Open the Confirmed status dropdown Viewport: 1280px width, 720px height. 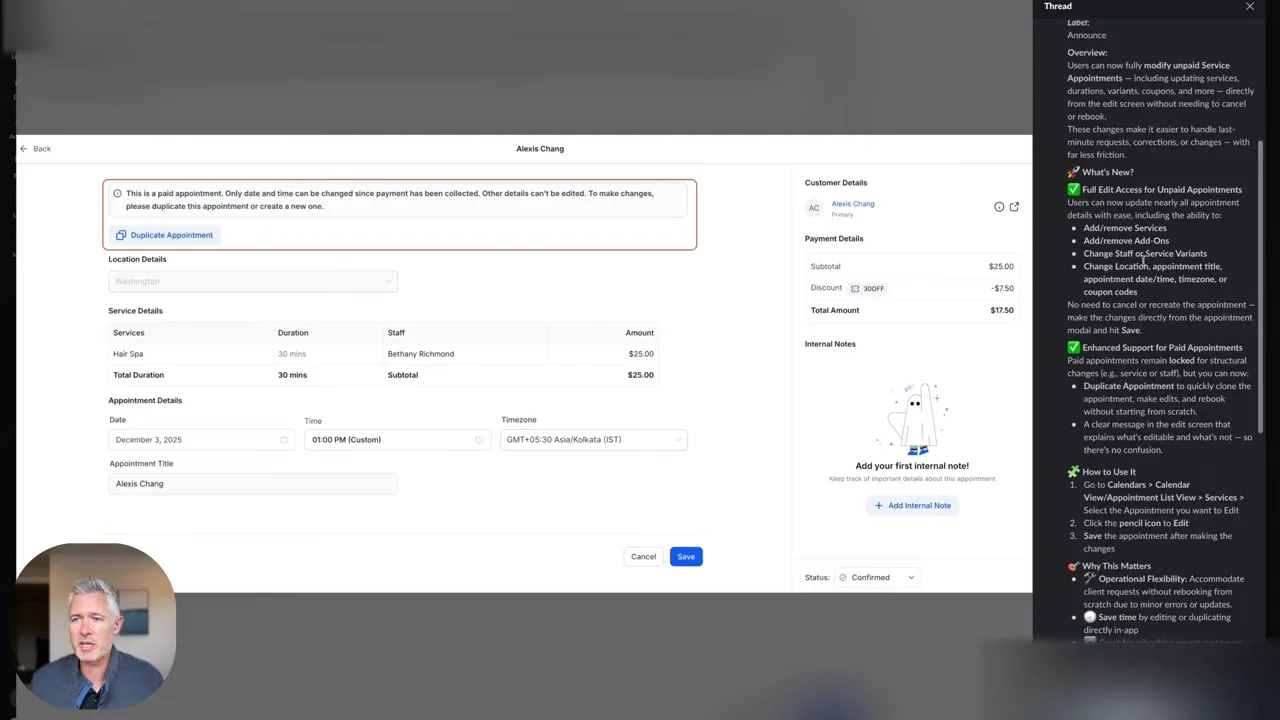coord(877,578)
